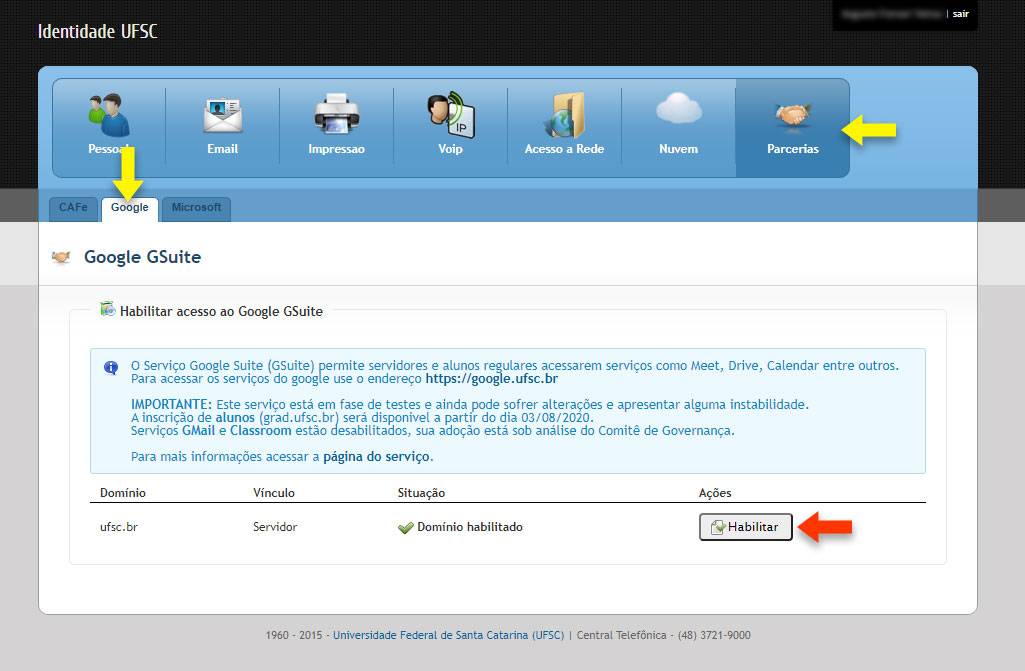Follow the página do serviço link

[x=377, y=456]
